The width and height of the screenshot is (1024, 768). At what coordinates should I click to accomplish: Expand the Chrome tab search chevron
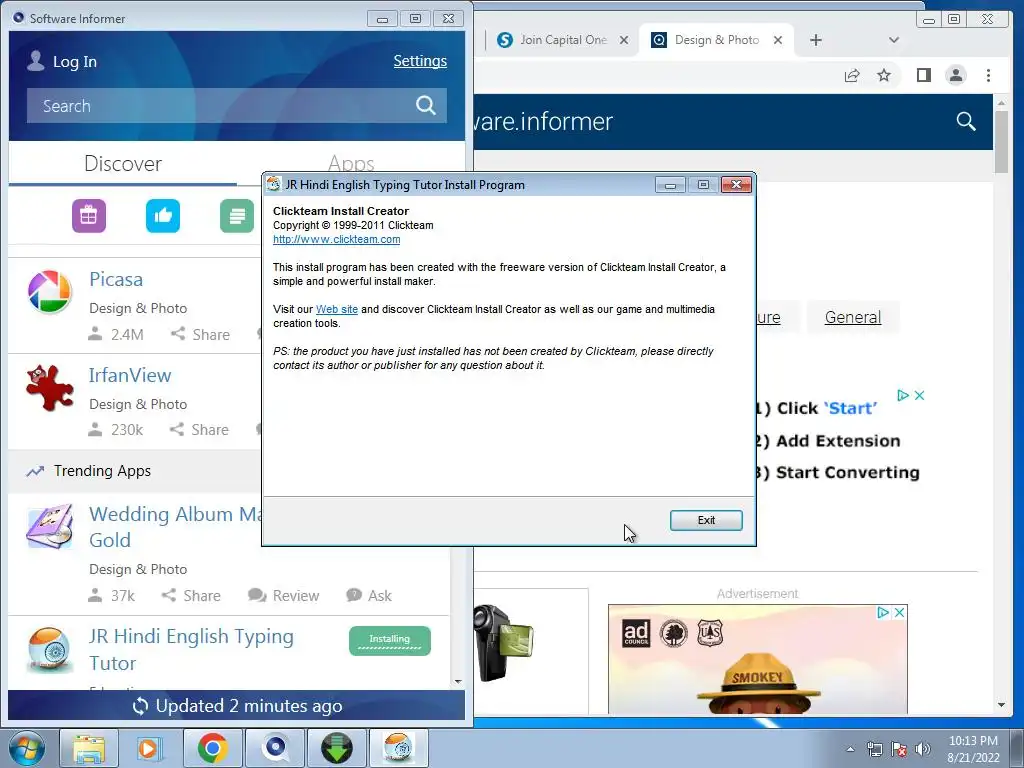894,40
